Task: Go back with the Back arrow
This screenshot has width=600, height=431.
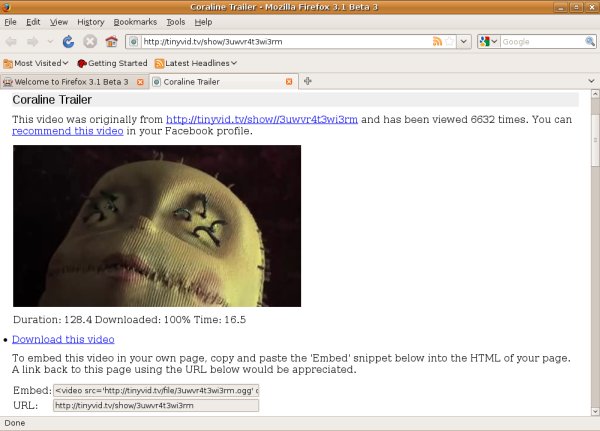Action: [x=11, y=41]
